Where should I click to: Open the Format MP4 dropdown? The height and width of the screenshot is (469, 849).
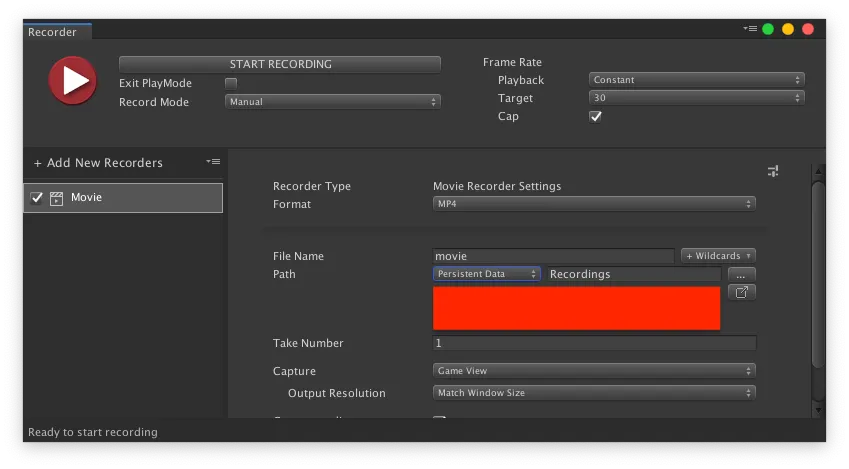[594, 204]
